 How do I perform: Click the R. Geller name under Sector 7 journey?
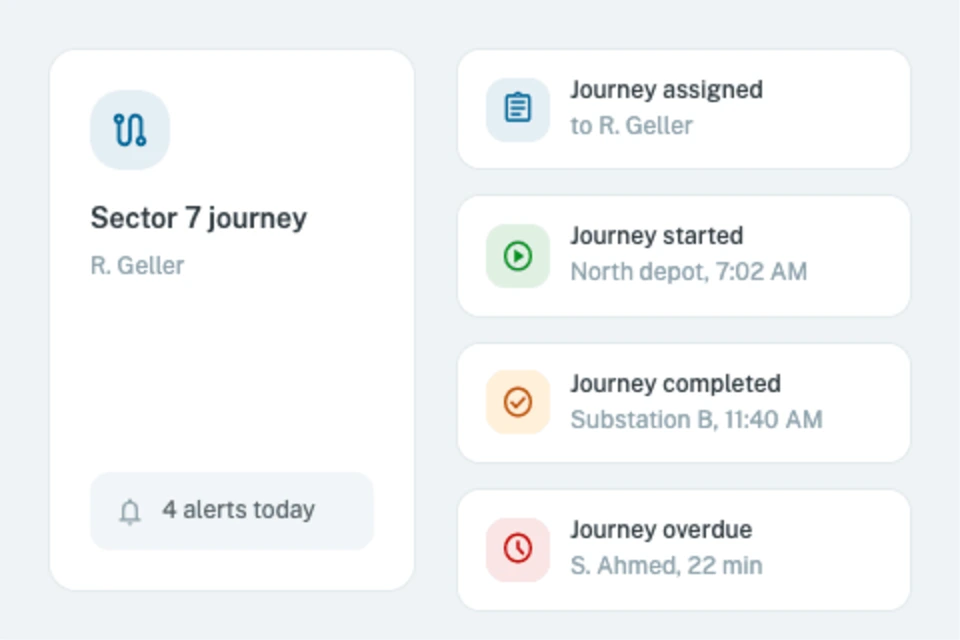tap(137, 266)
